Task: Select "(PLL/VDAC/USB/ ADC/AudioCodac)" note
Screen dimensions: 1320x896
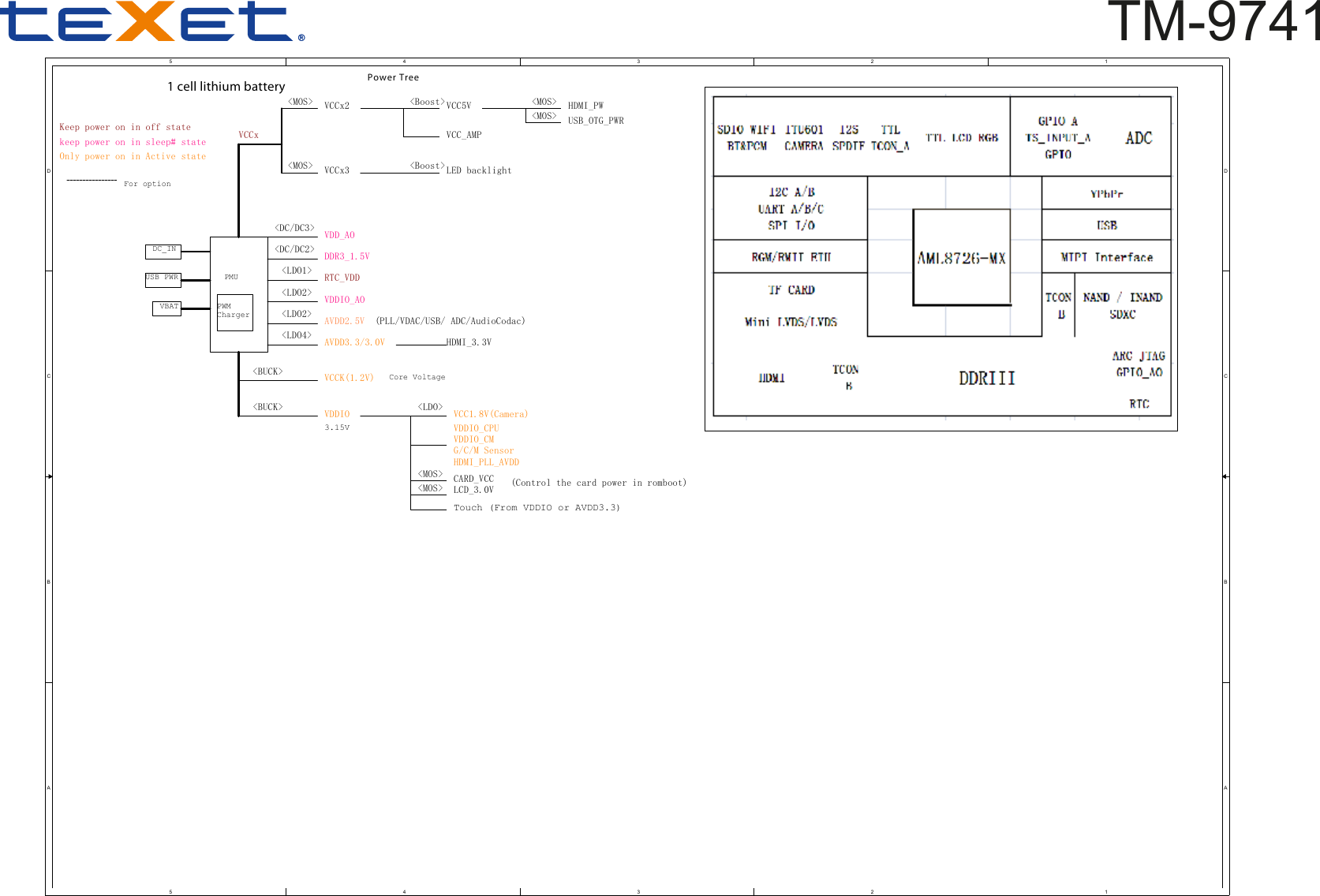Action: click(x=451, y=321)
